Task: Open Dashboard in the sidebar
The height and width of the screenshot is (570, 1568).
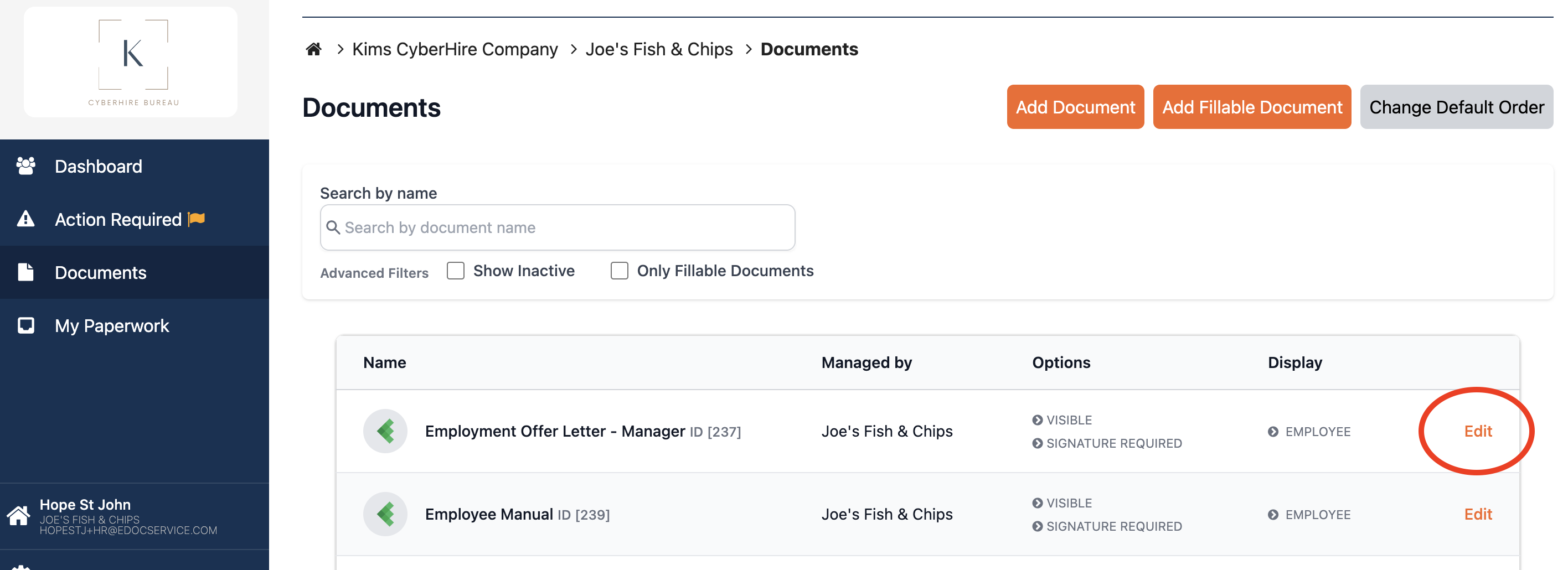Action: point(135,166)
